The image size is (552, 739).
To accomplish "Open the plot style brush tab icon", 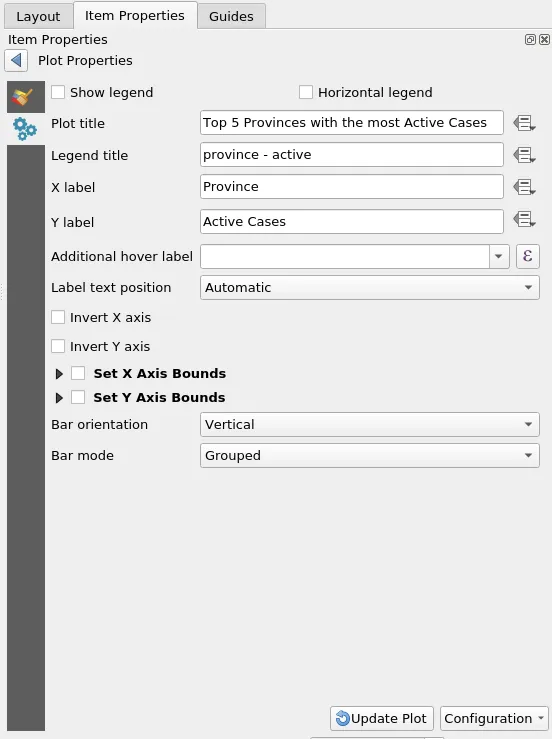I will (26, 97).
